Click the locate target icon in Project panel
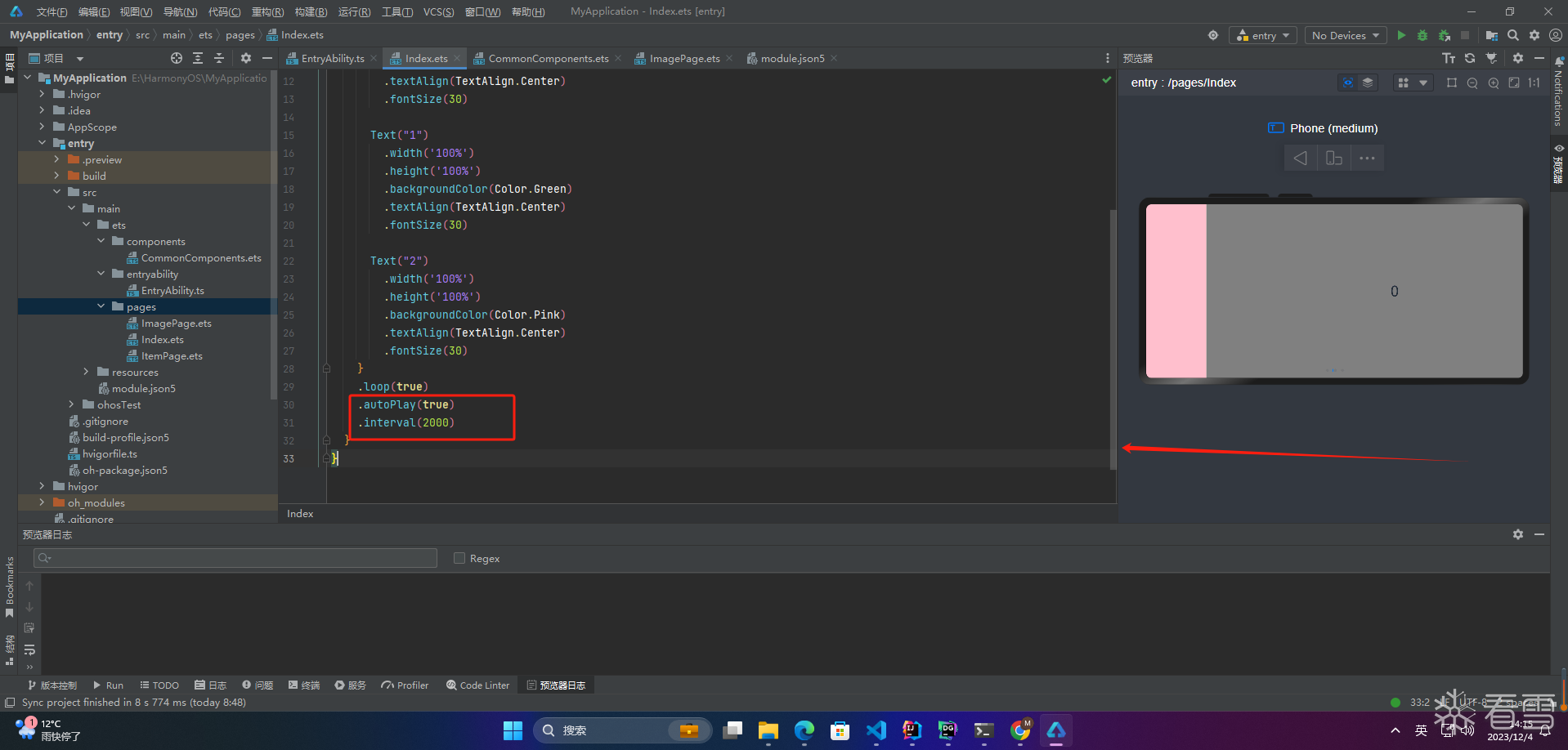Screen dimensions: 1568x750 coord(177,58)
